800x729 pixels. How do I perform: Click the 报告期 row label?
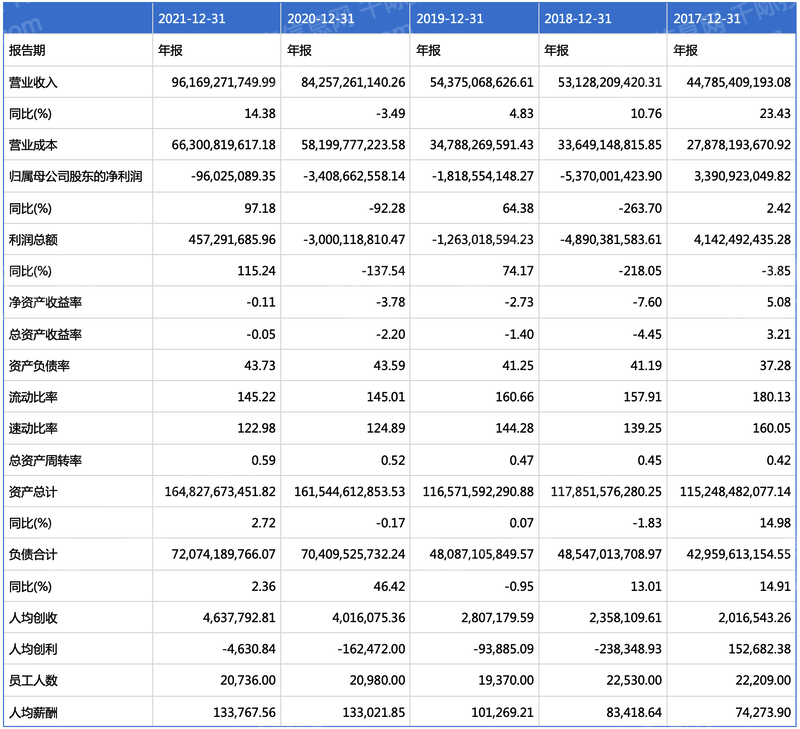click(27, 50)
